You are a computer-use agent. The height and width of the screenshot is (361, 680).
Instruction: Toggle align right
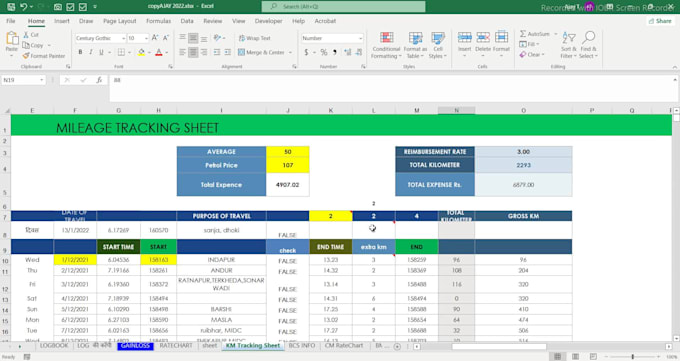(203, 52)
